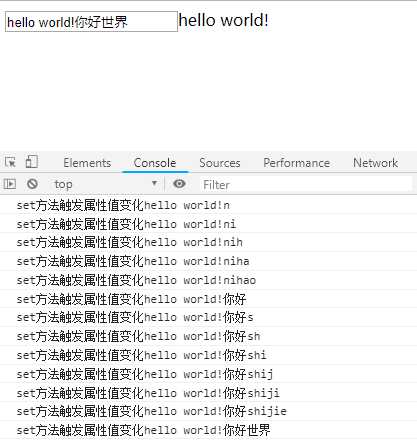
Task: Focus the hello world!你好世界 text input
Action: 91,22
